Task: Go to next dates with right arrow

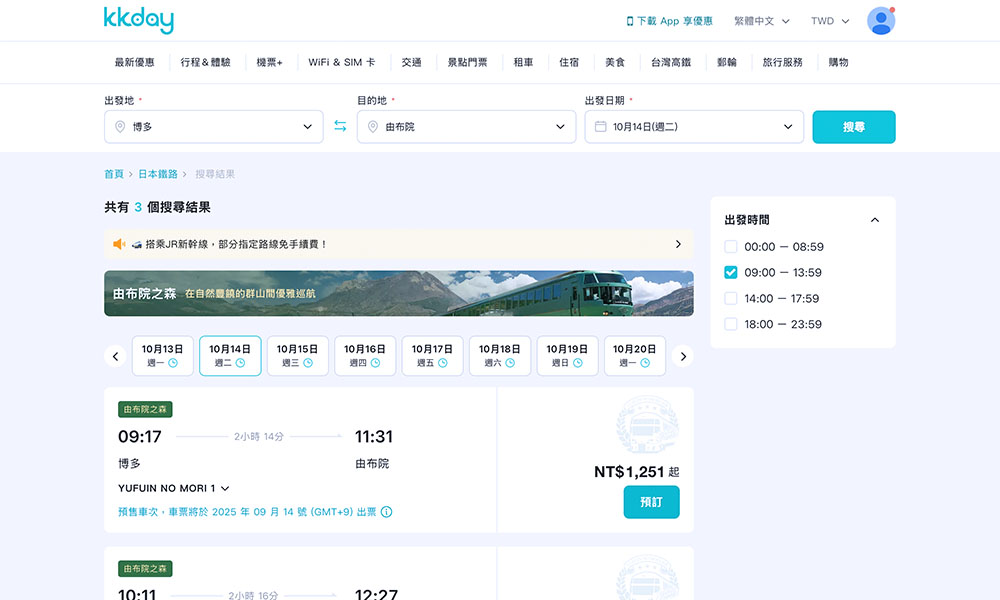Action: coord(682,356)
